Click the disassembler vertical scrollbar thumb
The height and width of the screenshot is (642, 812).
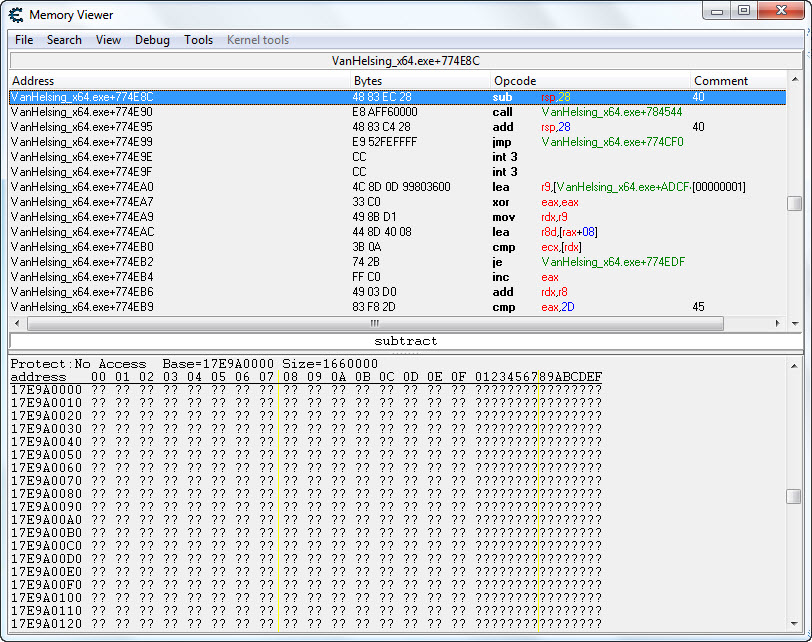pyautogui.click(x=794, y=203)
